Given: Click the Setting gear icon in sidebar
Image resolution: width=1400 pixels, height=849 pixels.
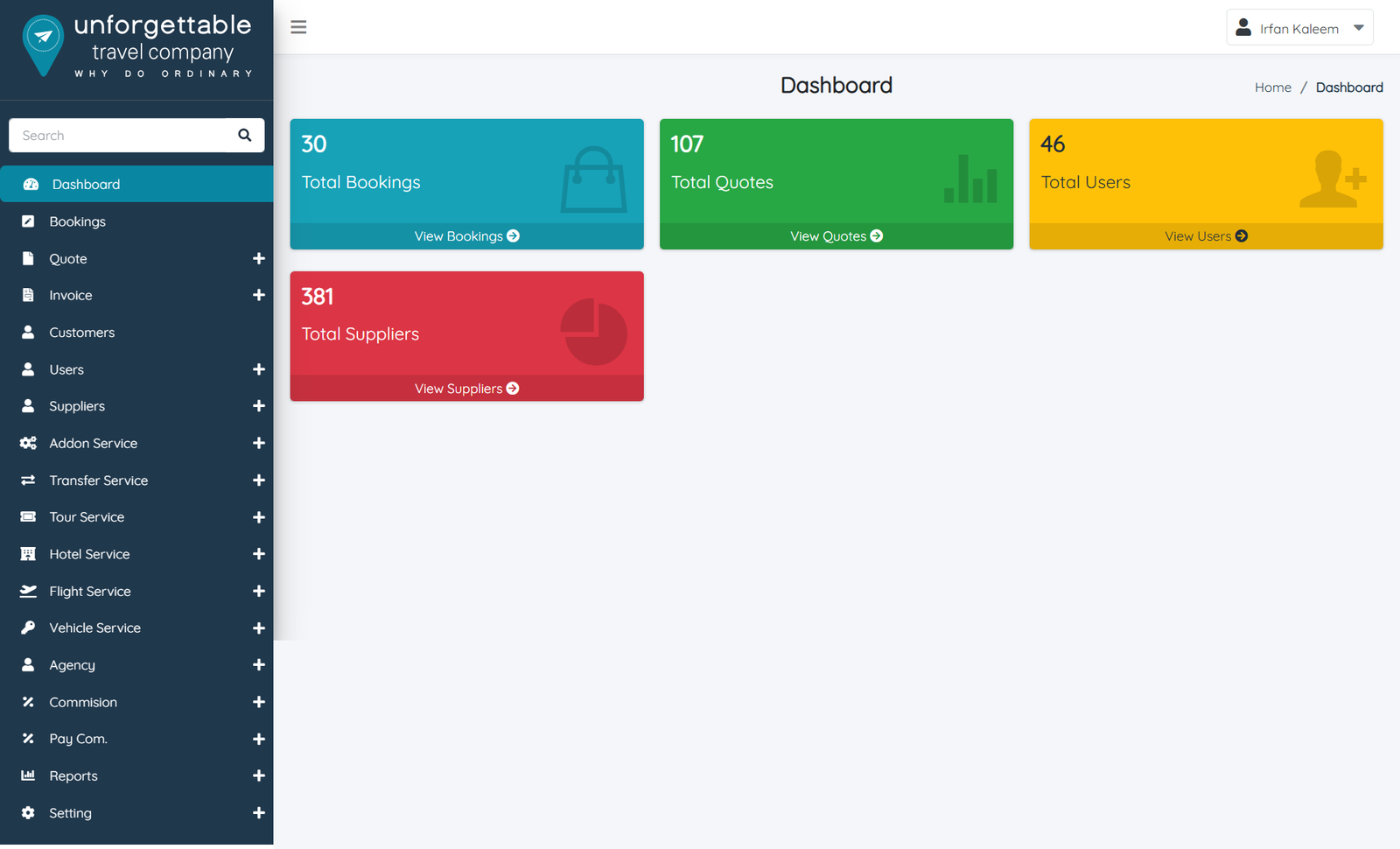Looking at the screenshot, I should [28, 813].
